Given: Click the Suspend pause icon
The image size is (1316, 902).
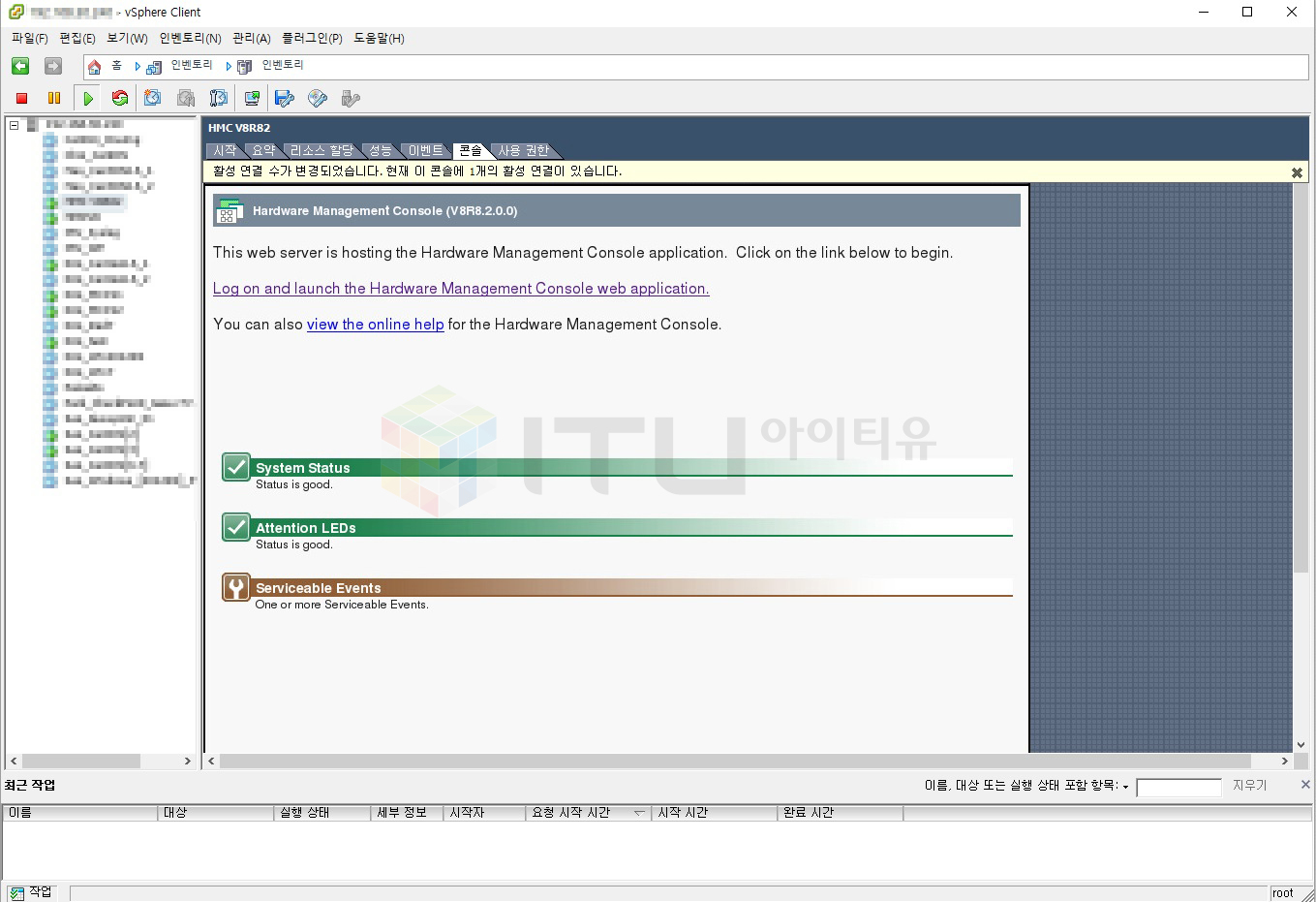Looking at the screenshot, I should tap(54, 98).
